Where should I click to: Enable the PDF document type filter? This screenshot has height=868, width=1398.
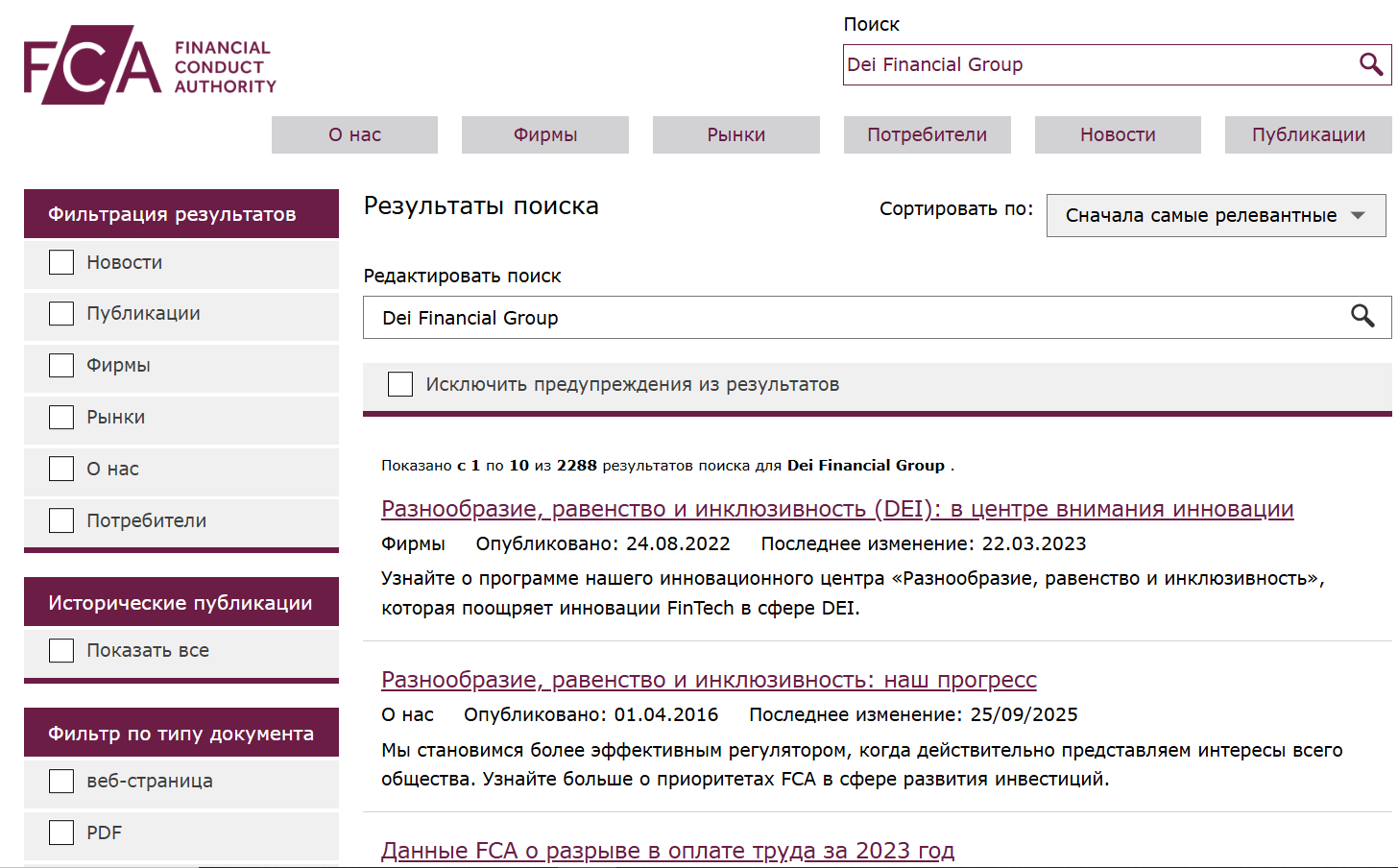tap(61, 832)
